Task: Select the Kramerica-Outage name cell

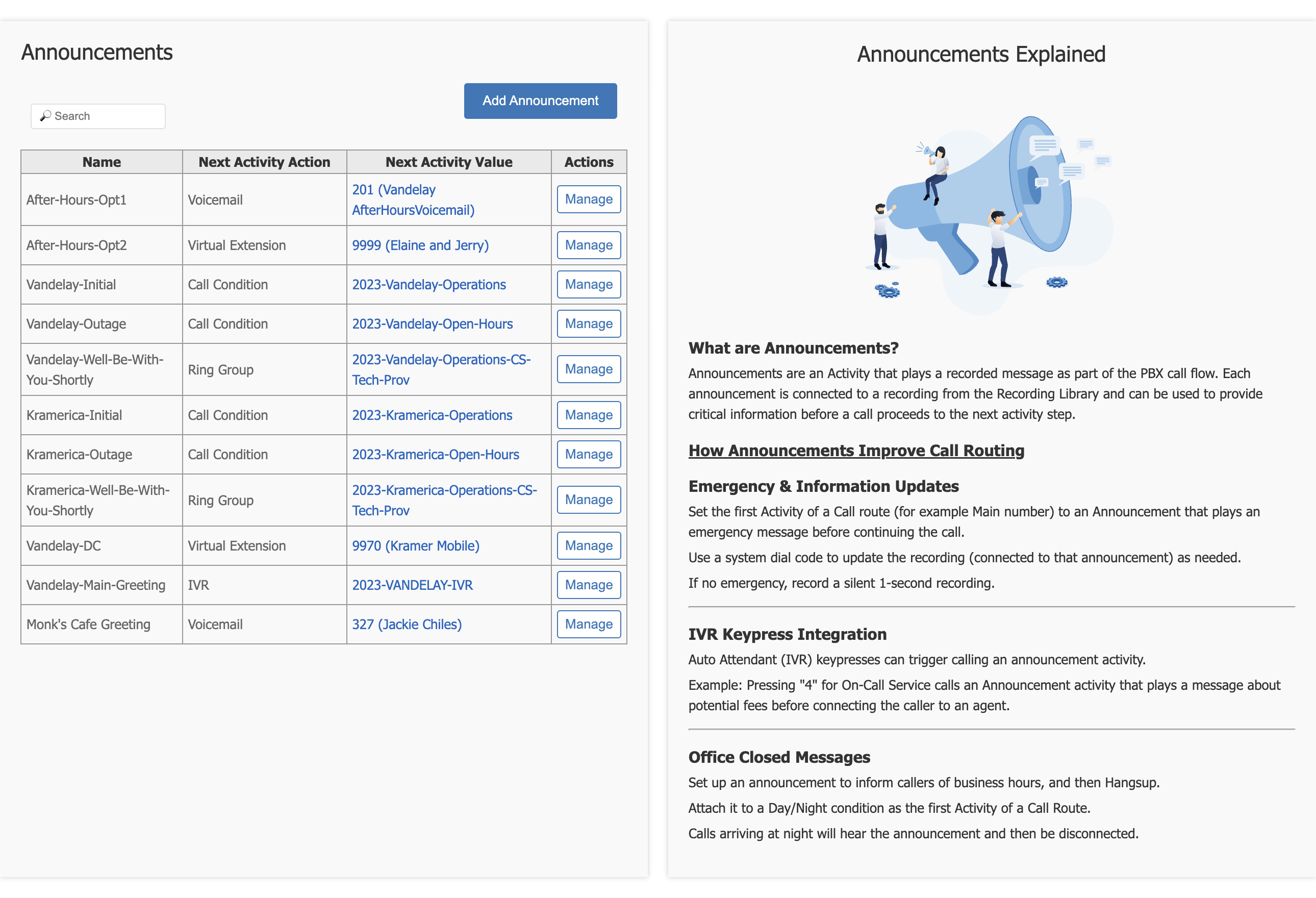Action: coord(102,455)
